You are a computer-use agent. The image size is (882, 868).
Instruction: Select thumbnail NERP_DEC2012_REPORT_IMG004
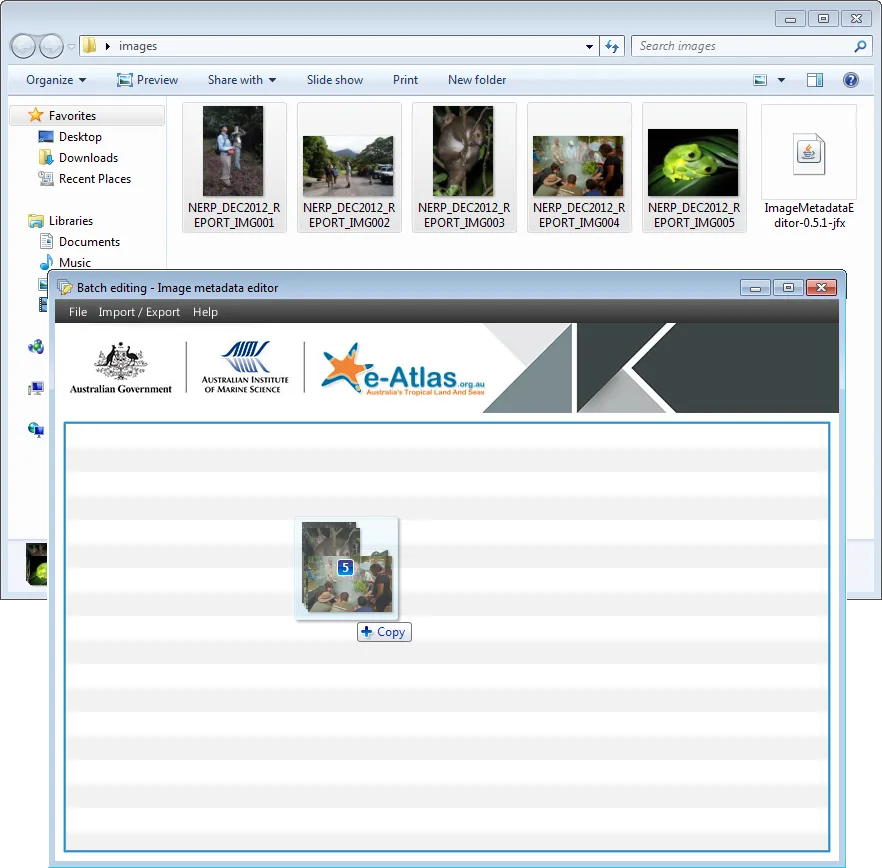click(x=579, y=168)
